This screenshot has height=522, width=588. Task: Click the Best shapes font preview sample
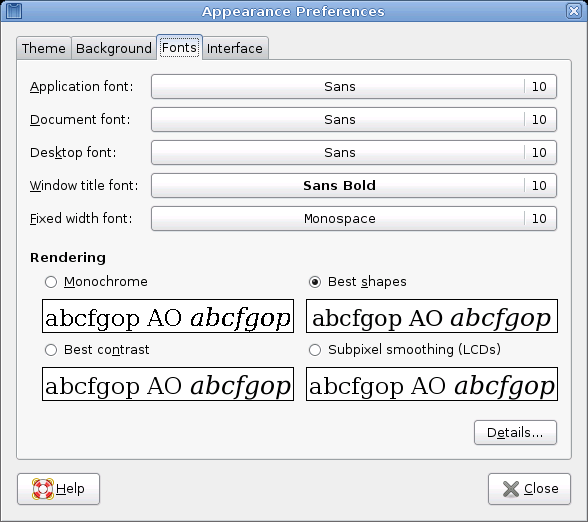432,316
